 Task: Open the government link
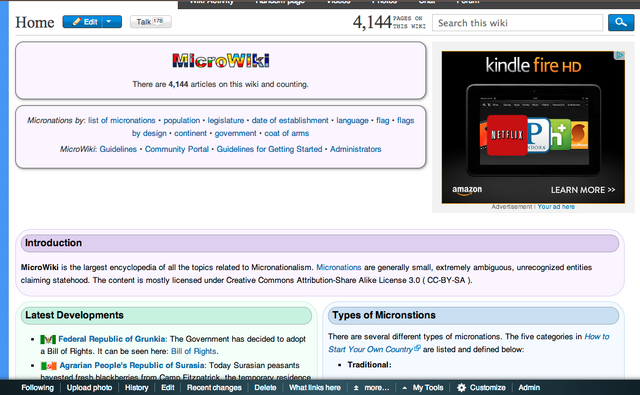click(236, 133)
